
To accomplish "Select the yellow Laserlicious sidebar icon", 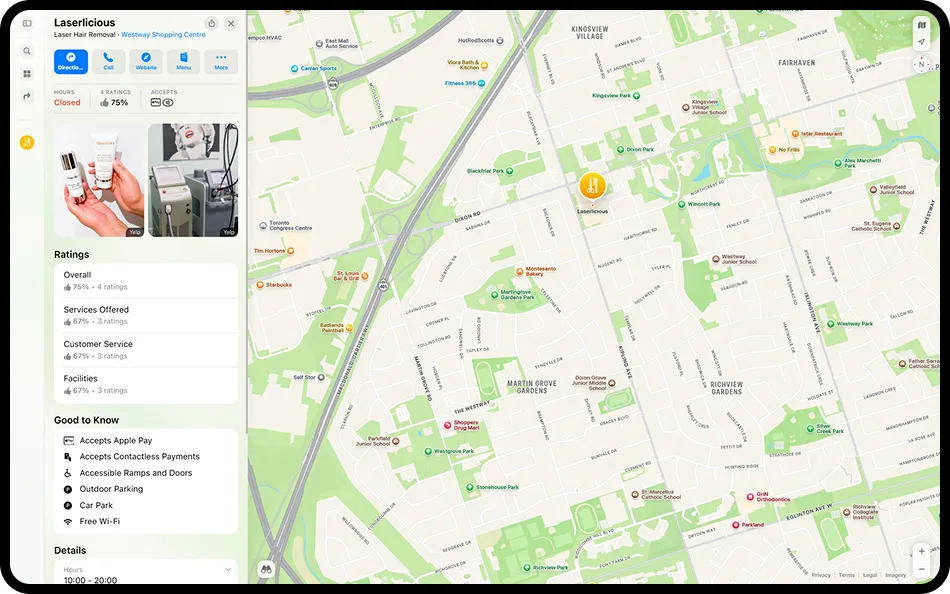I will (27, 142).
